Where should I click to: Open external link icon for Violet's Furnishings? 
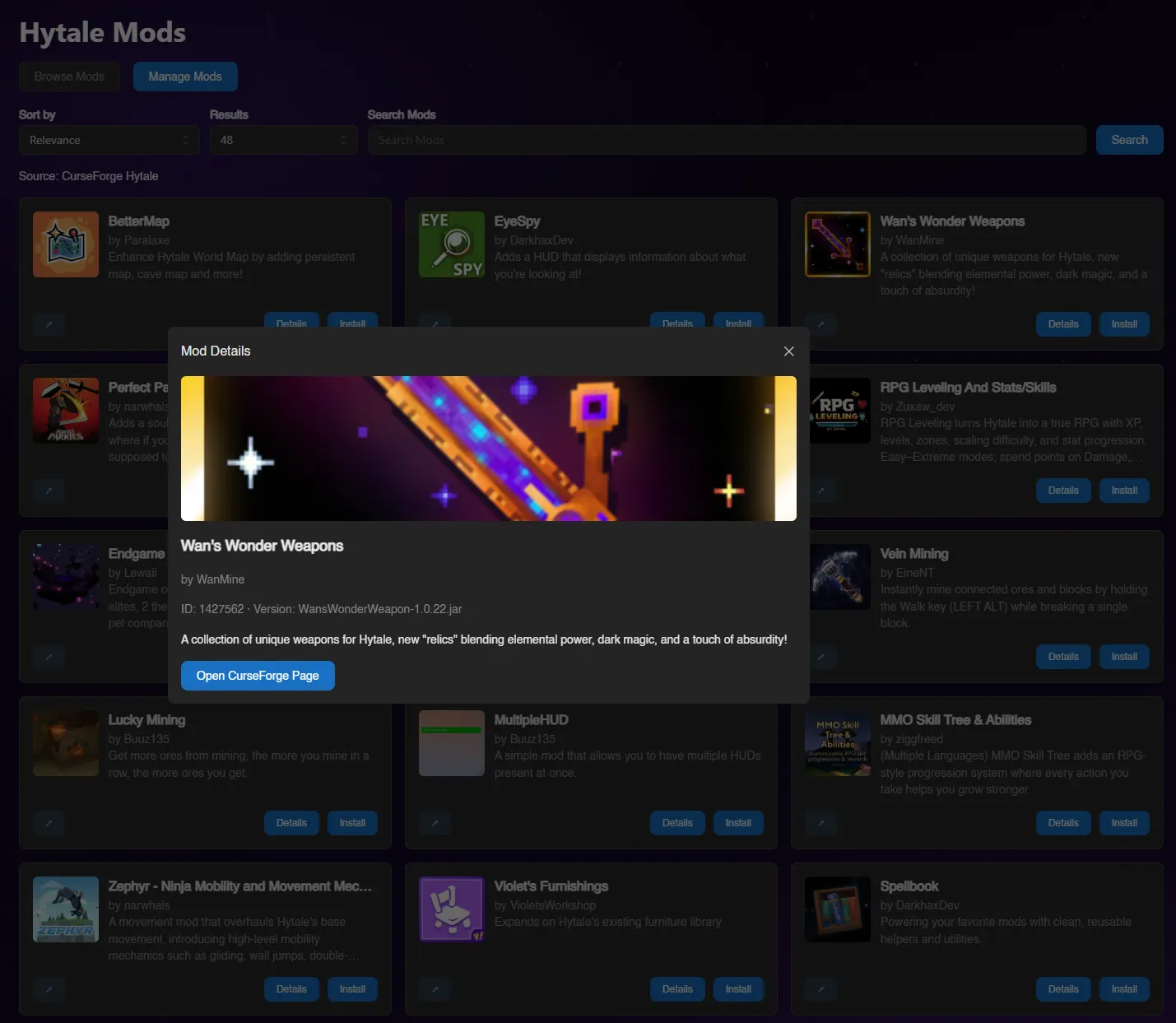[x=435, y=989]
